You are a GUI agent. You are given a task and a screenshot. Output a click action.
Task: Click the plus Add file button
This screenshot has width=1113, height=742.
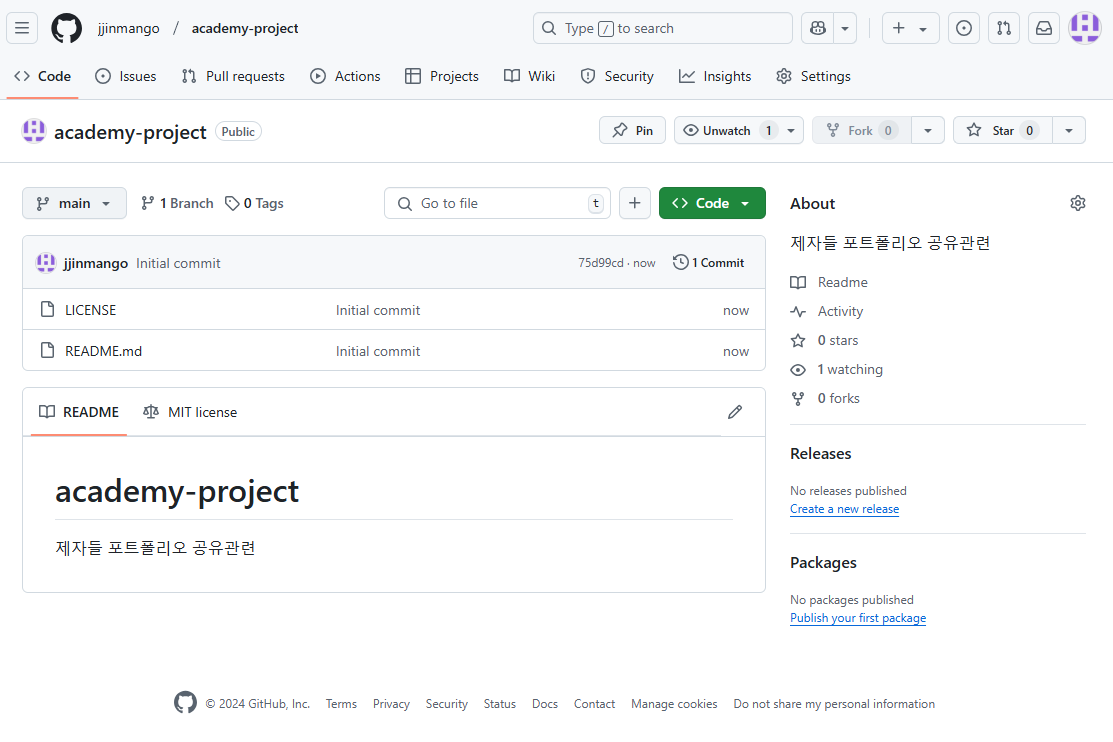tap(635, 203)
